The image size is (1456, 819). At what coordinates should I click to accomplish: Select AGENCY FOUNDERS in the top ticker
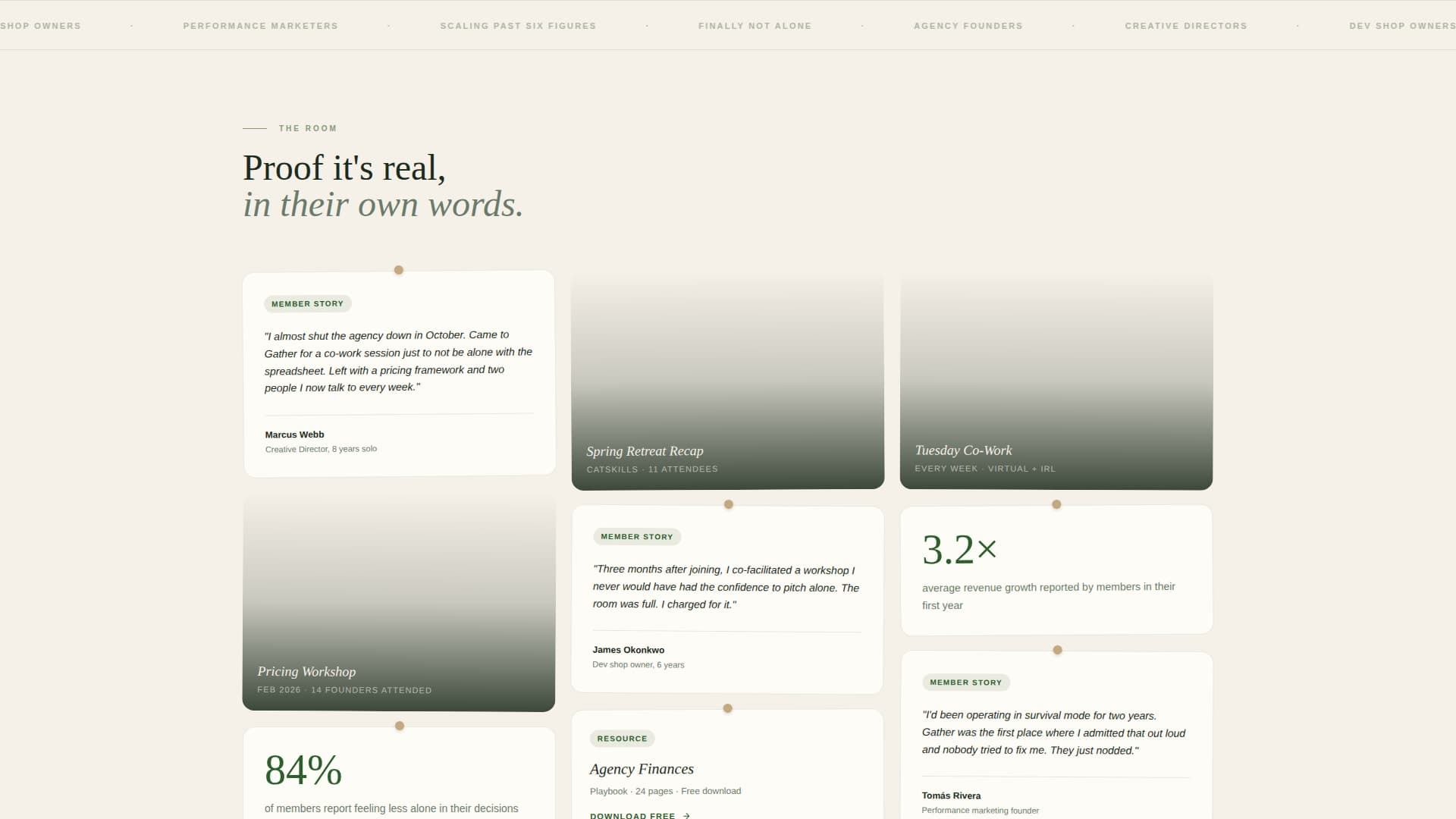click(x=968, y=25)
